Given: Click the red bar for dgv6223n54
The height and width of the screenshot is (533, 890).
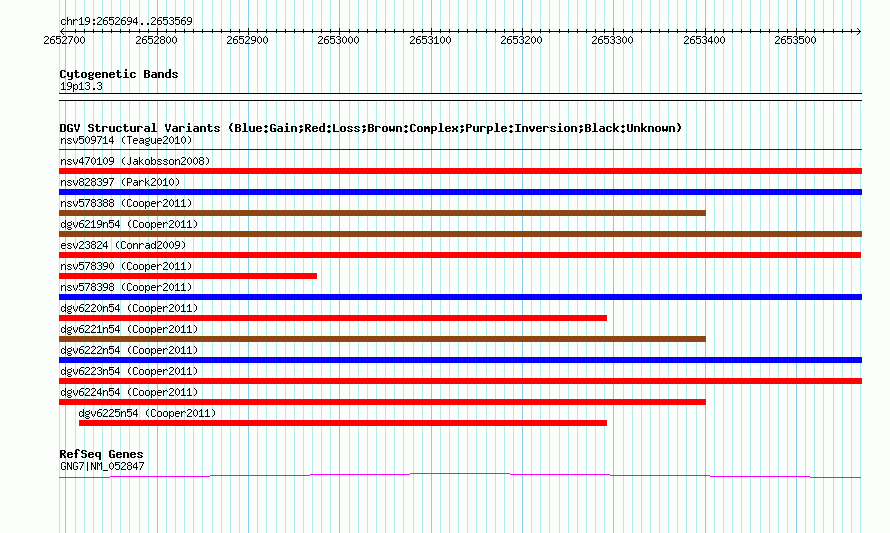Looking at the screenshot, I should [460, 381].
